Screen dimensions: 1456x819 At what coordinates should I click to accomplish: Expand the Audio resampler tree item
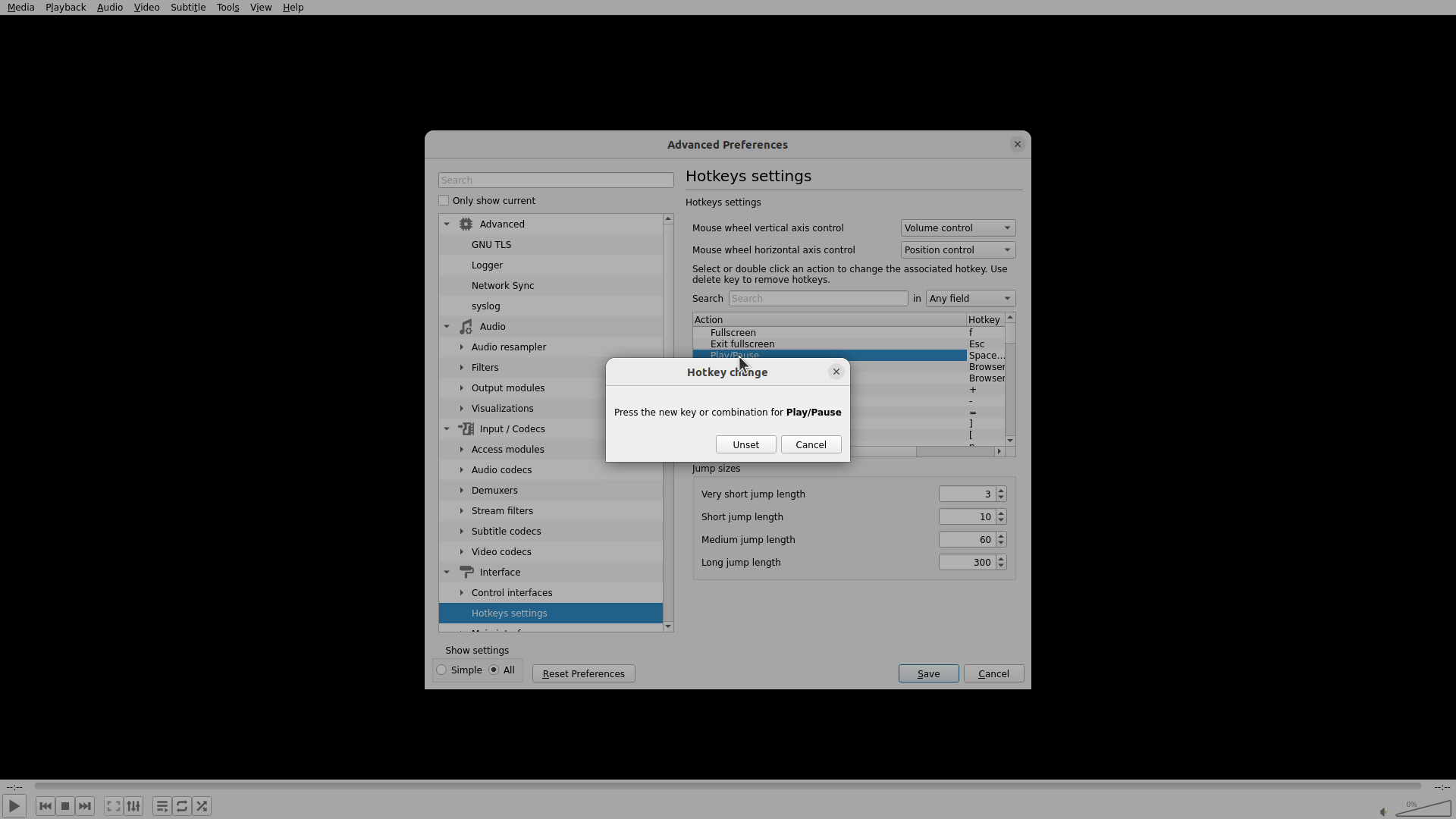pyautogui.click(x=462, y=347)
